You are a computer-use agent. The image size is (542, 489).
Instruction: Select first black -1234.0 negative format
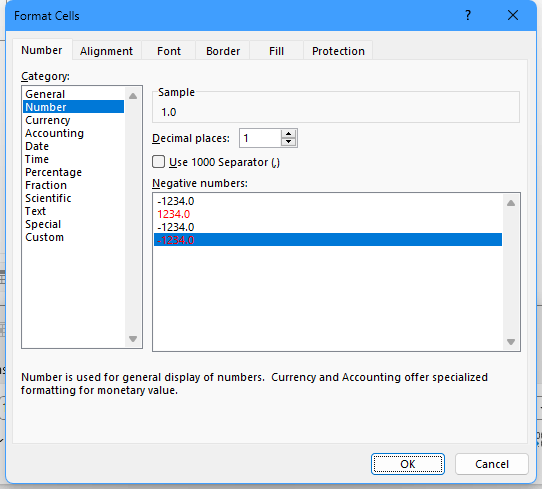[x=328, y=201]
